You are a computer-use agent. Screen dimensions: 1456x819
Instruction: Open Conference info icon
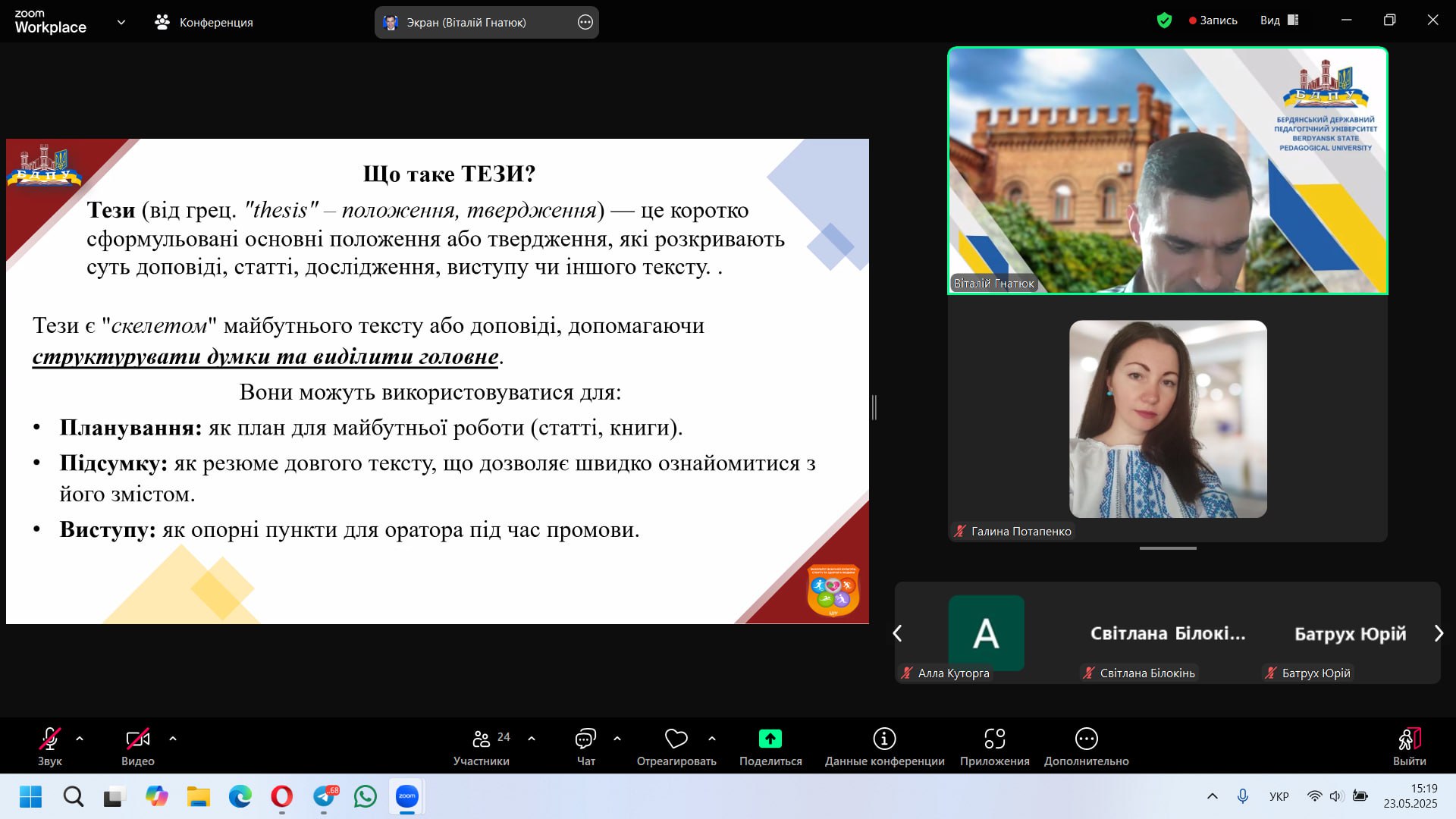click(884, 739)
